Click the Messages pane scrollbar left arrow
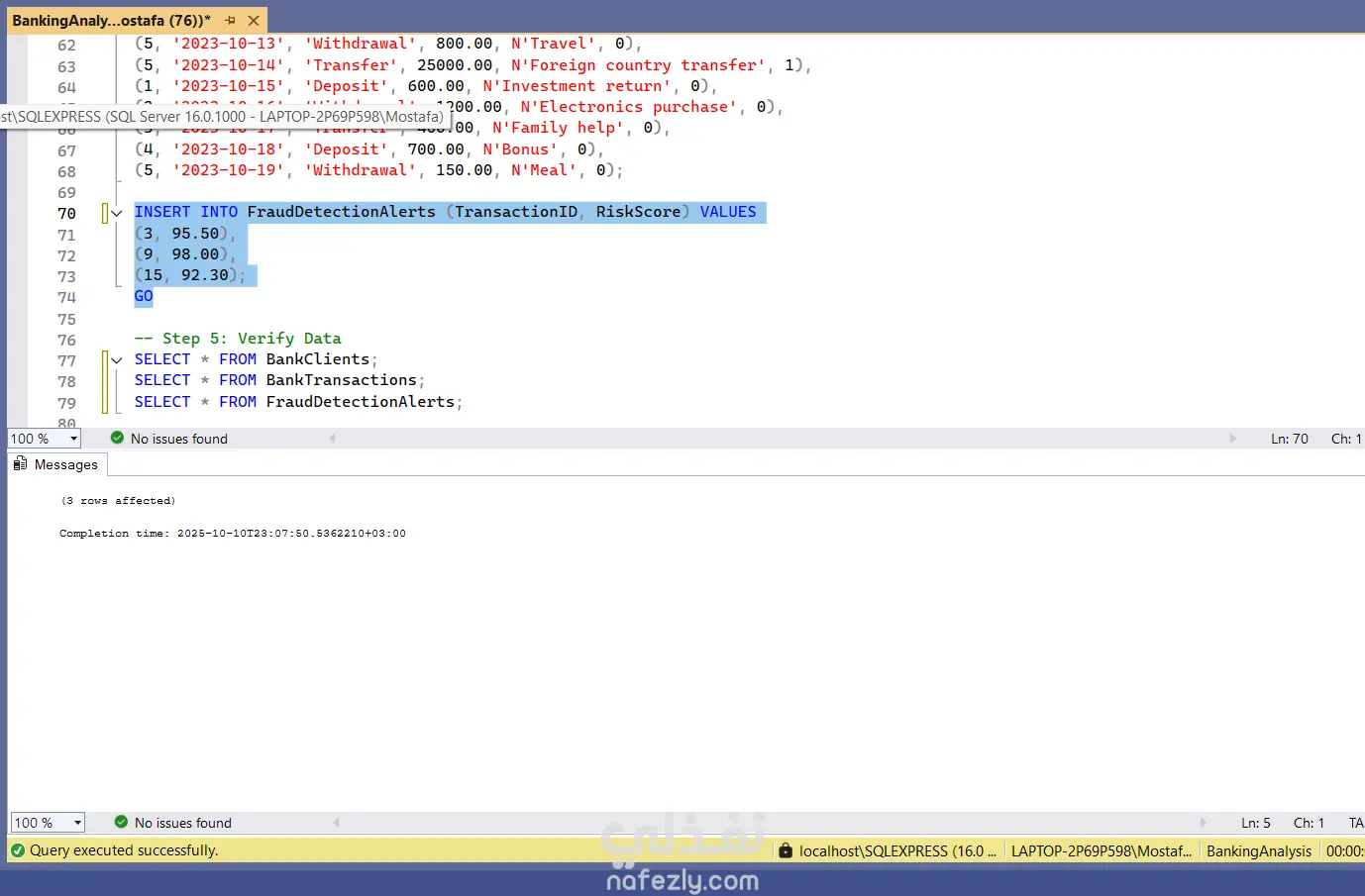Viewport: 1365px width, 896px height. [x=337, y=822]
